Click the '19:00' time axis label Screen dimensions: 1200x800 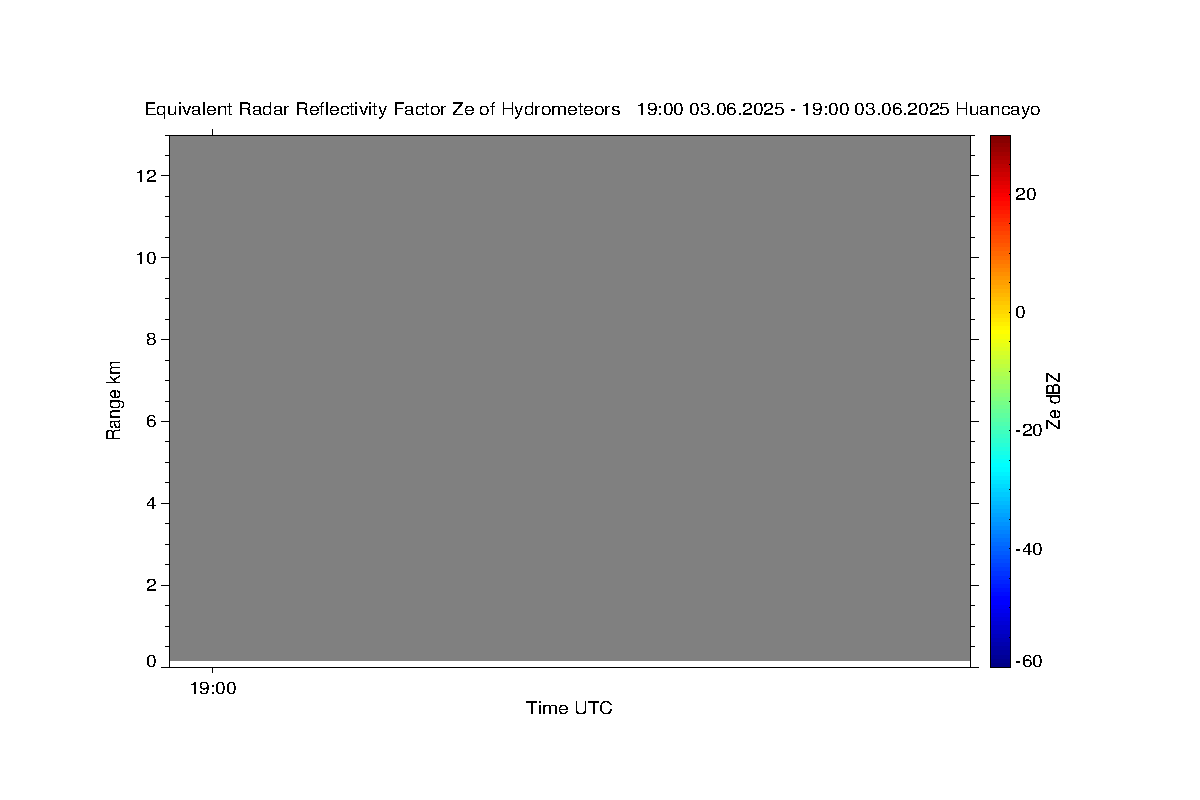(213, 688)
